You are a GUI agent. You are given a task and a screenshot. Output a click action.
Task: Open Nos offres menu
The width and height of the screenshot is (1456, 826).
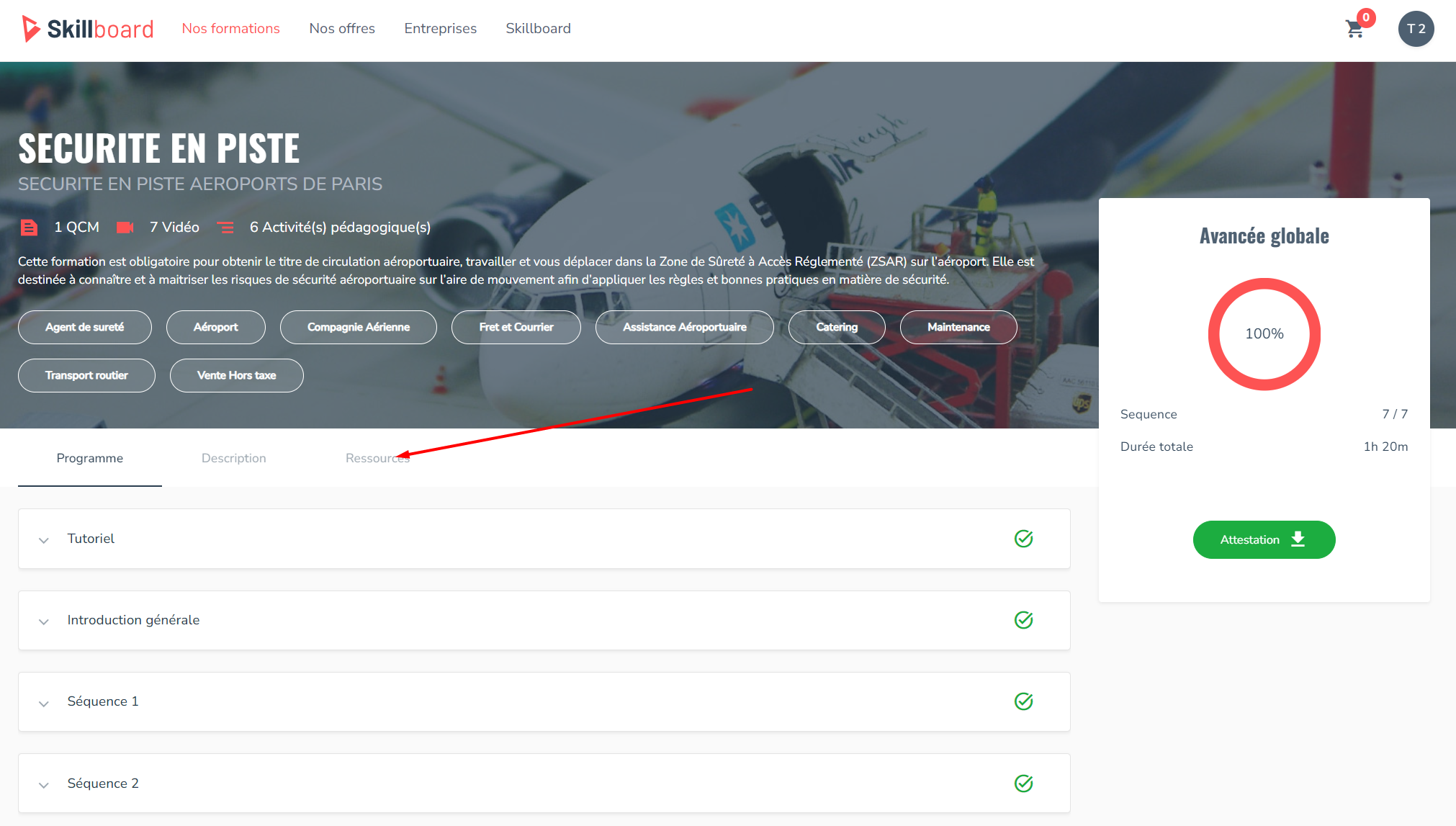[342, 29]
